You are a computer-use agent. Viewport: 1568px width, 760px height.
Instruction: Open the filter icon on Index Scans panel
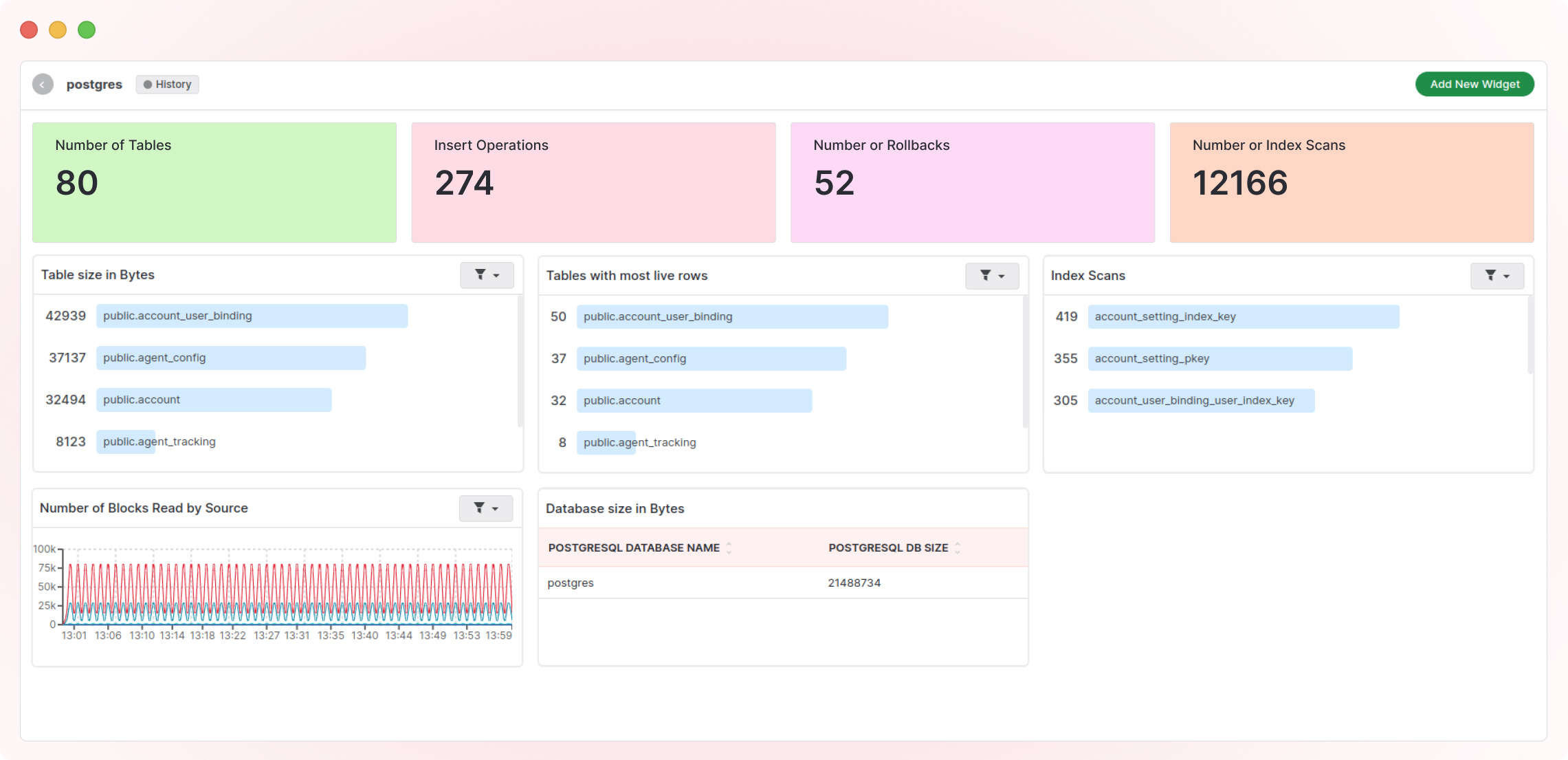coord(1490,276)
